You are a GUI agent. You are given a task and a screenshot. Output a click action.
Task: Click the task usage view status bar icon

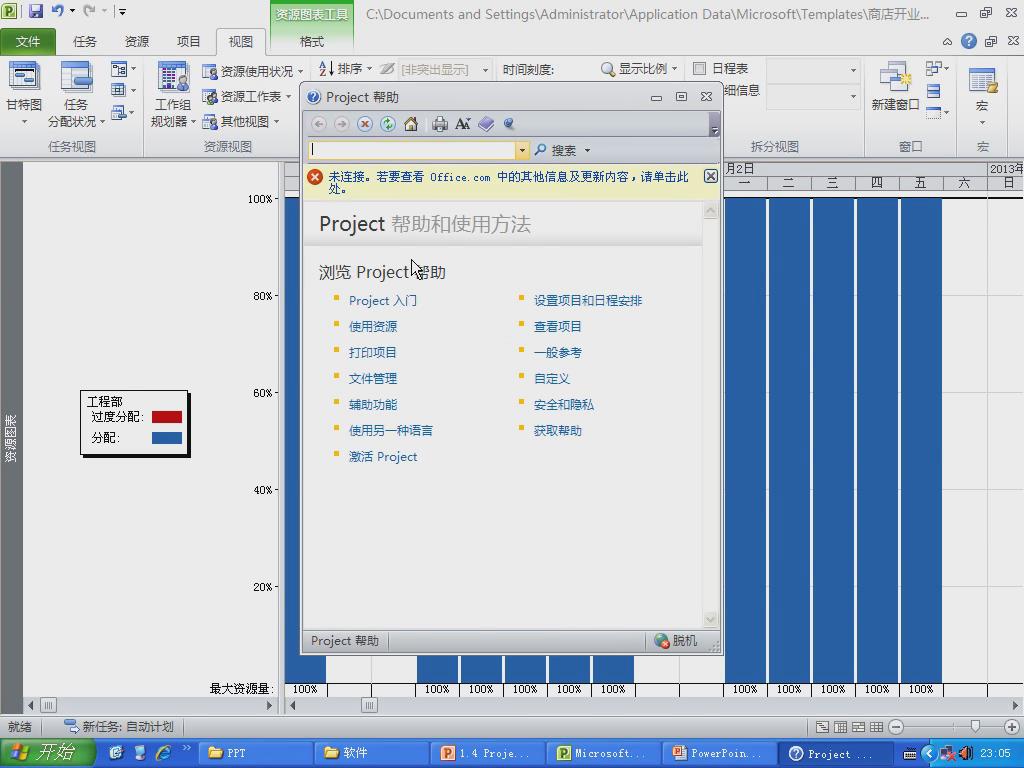840,727
